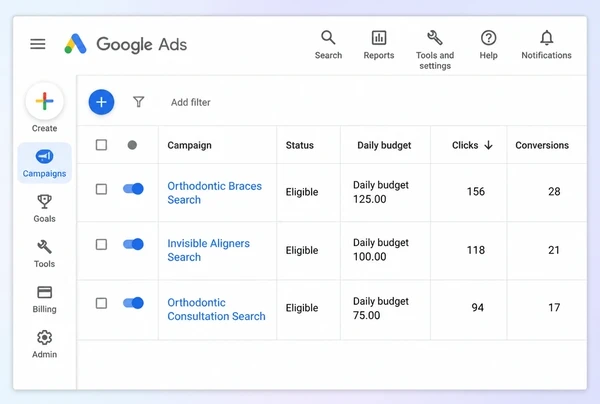Image resolution: width=600 pixels, height=404 pixels.
Task: Click the 28 conversions value
Action: [x=554, y=192]
